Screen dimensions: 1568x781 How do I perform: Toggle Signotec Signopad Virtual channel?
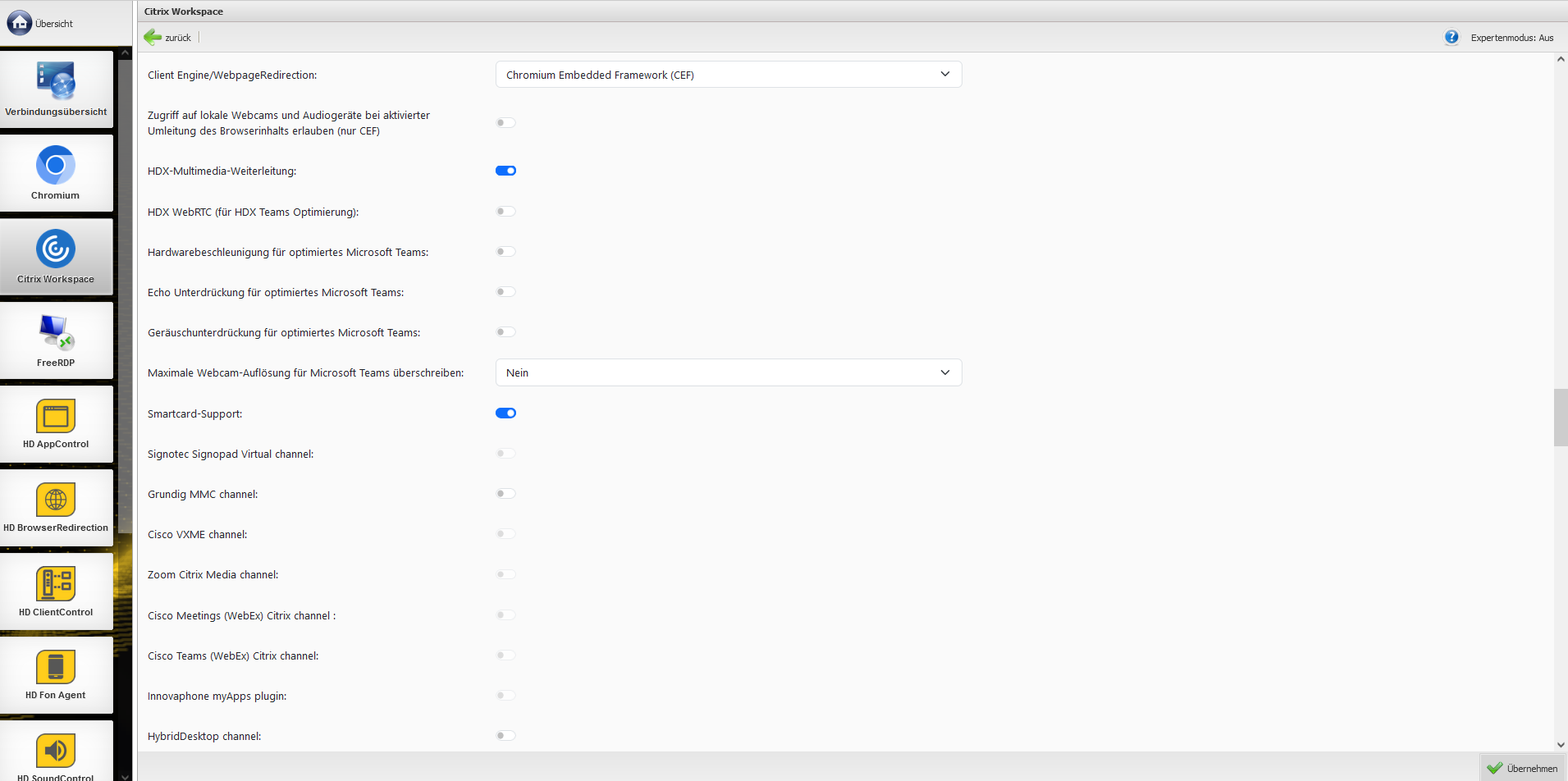505,454
